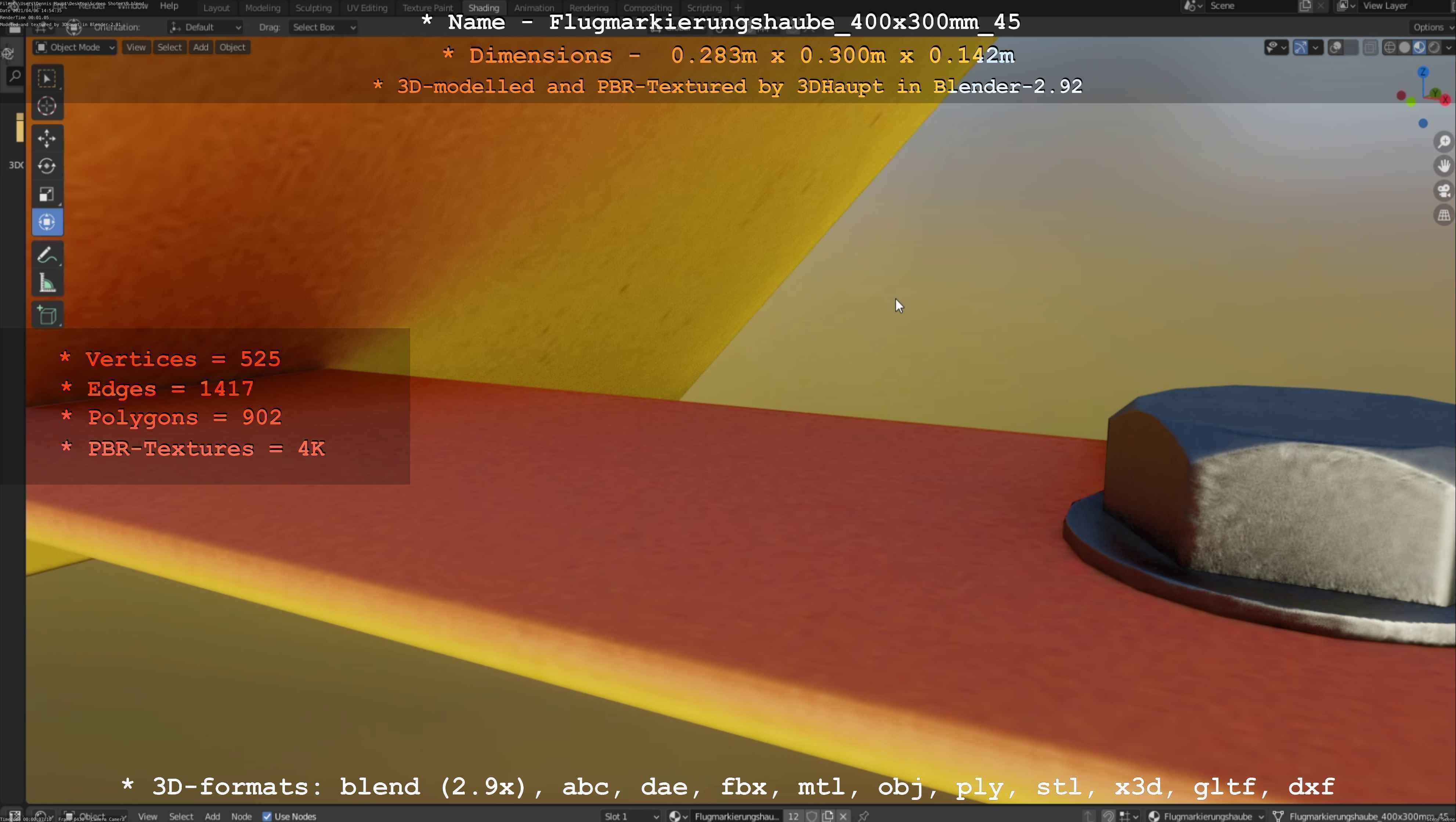The height and width of the screenshot is (822, 1456).
Task: Toggle camera view in viewport
Action: tap(1444, 191)
